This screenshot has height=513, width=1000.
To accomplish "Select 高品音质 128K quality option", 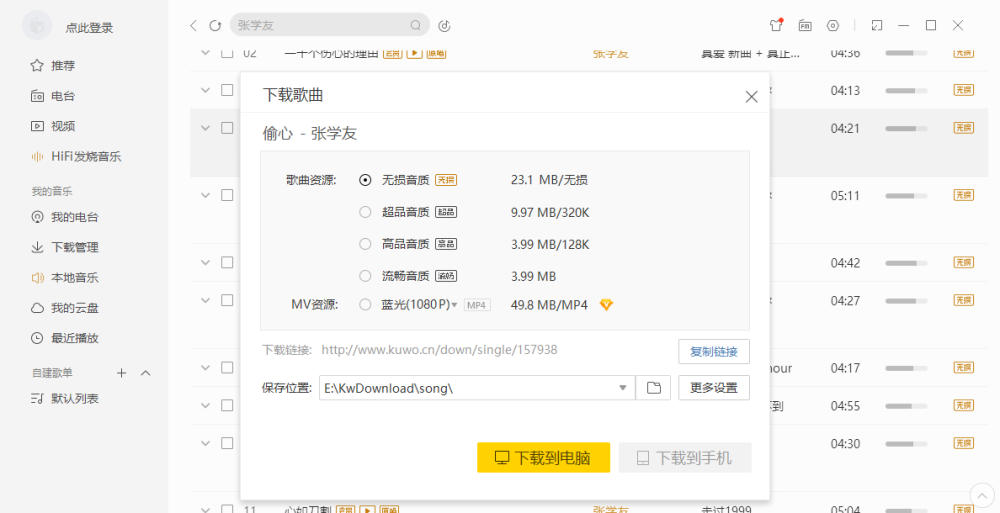I will click(365, 244).
